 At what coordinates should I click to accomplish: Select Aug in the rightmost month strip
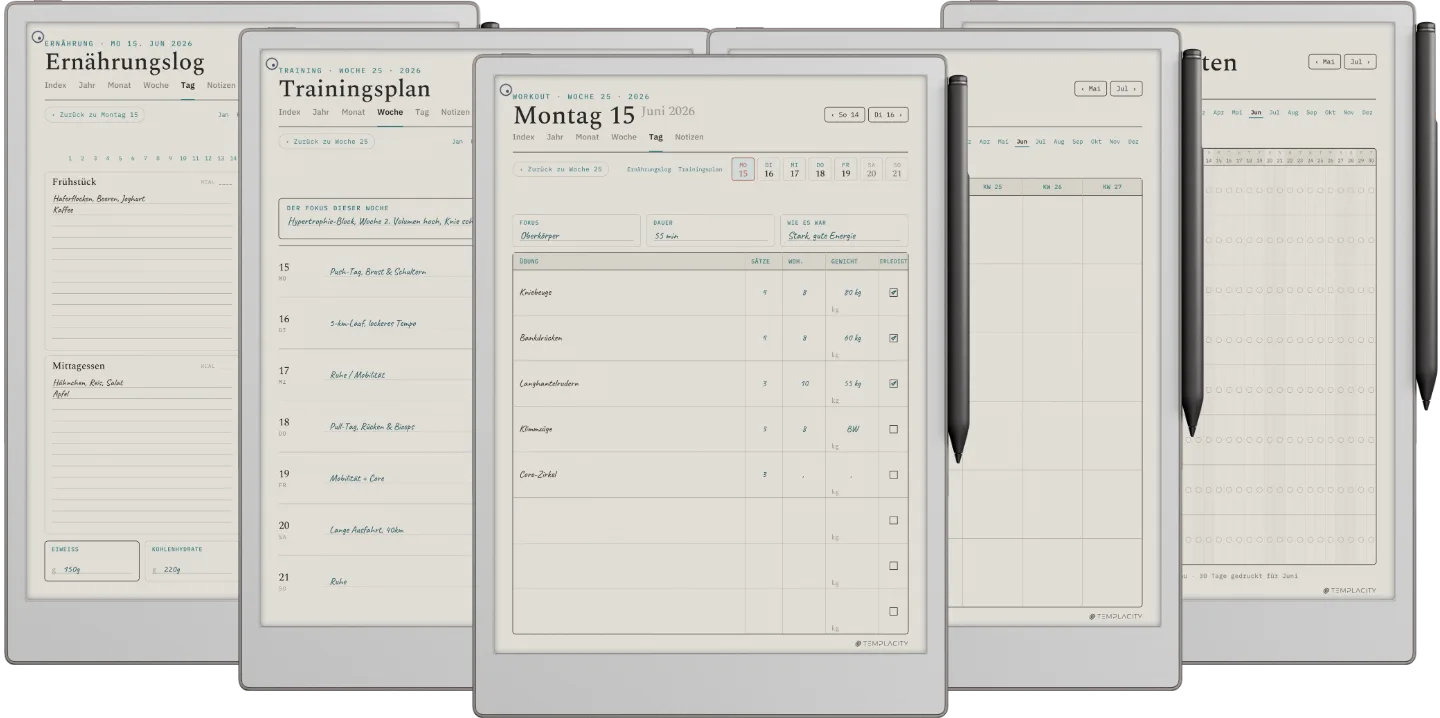click(x=1292, y=113)
